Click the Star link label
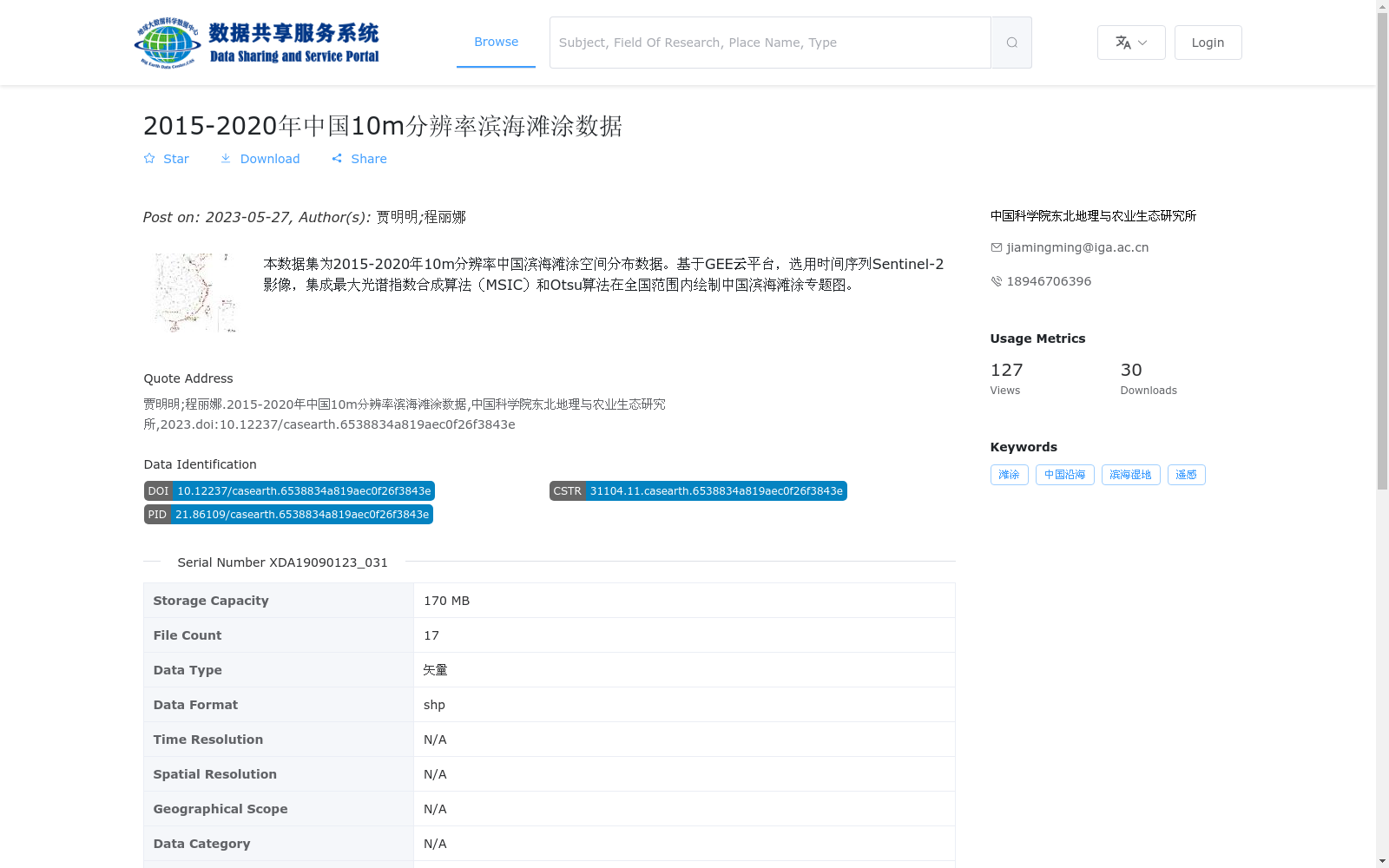1389x868 pixels. (176, 159)
